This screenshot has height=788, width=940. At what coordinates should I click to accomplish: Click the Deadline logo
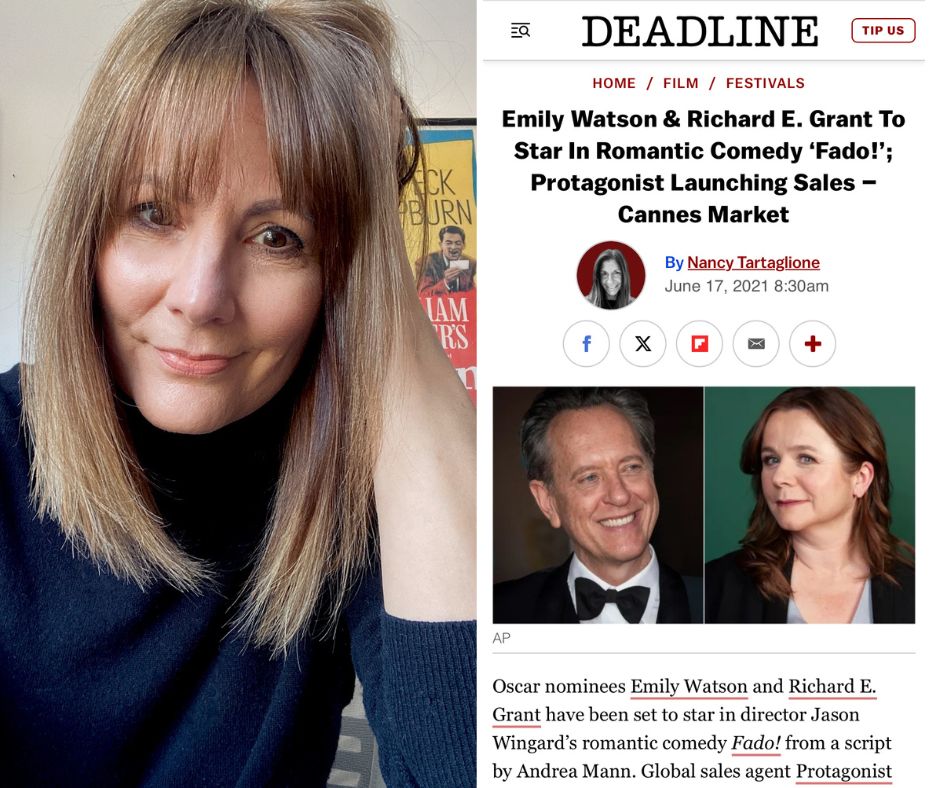700,31
